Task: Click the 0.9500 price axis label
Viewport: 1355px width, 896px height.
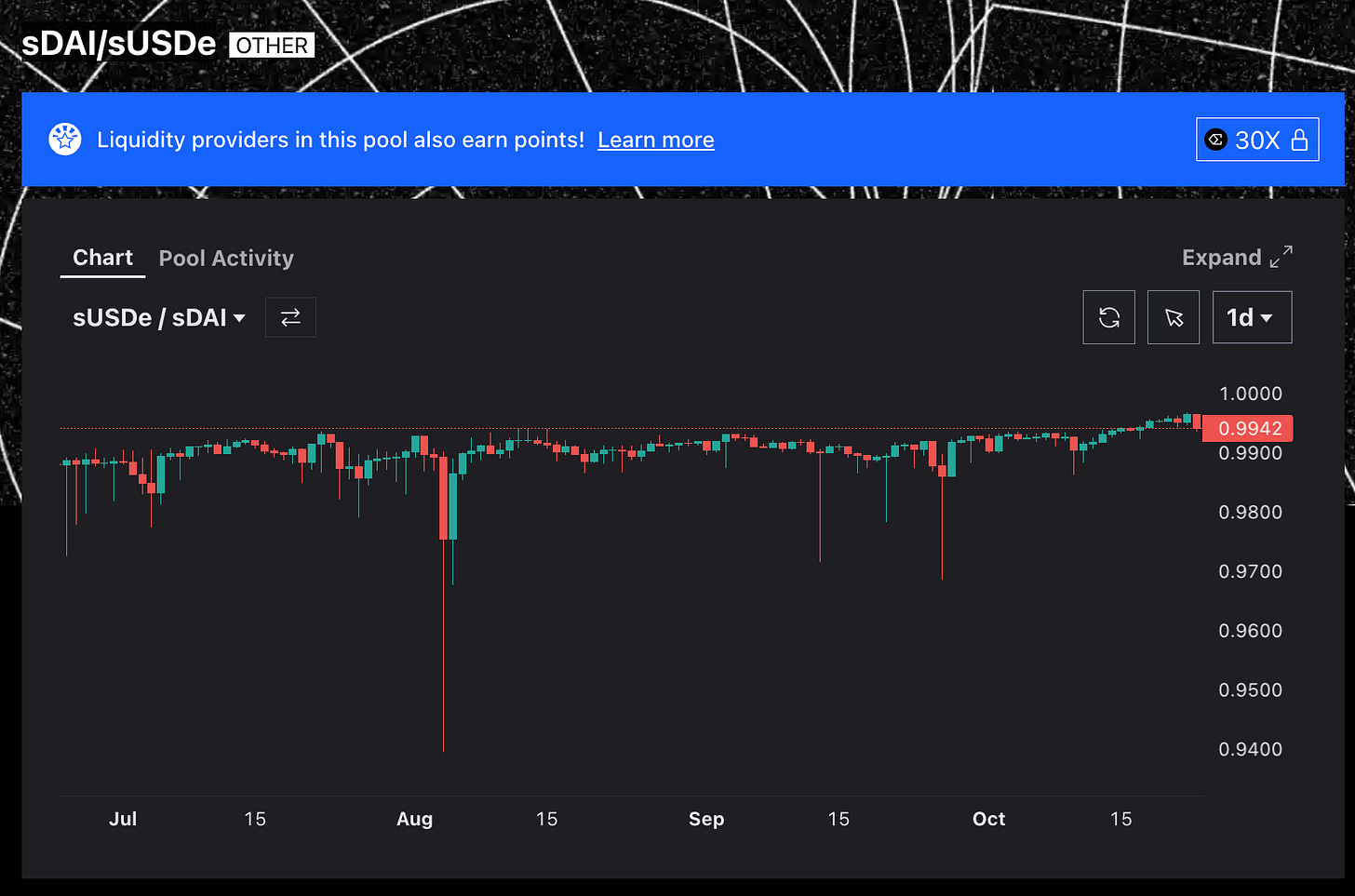Action: tap(1250, 689)
